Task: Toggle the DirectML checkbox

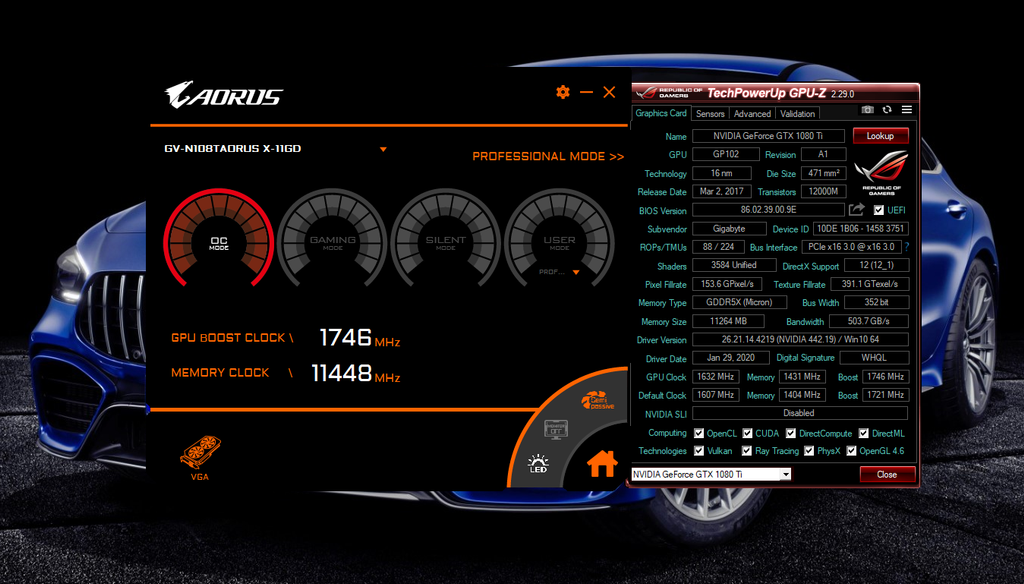Action: click(x=863, y=433)
